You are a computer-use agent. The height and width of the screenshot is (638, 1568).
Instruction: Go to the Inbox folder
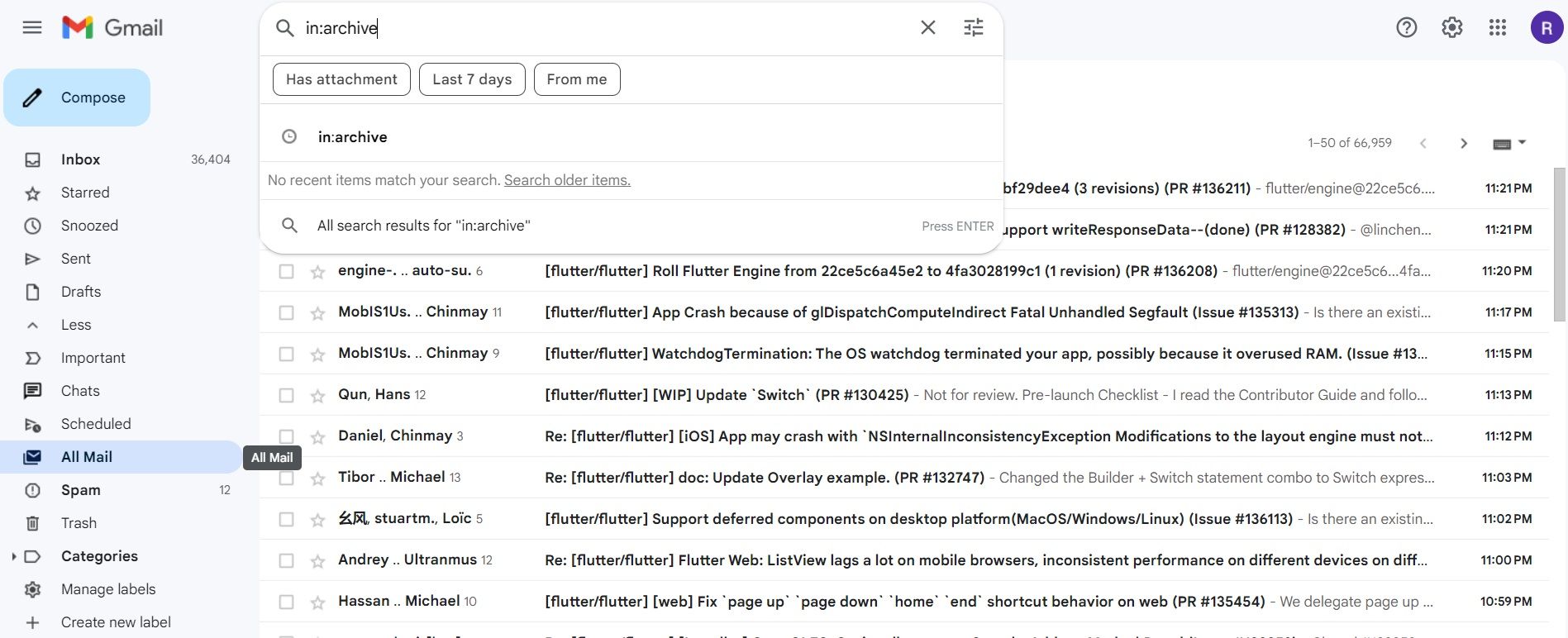(80, 159)
